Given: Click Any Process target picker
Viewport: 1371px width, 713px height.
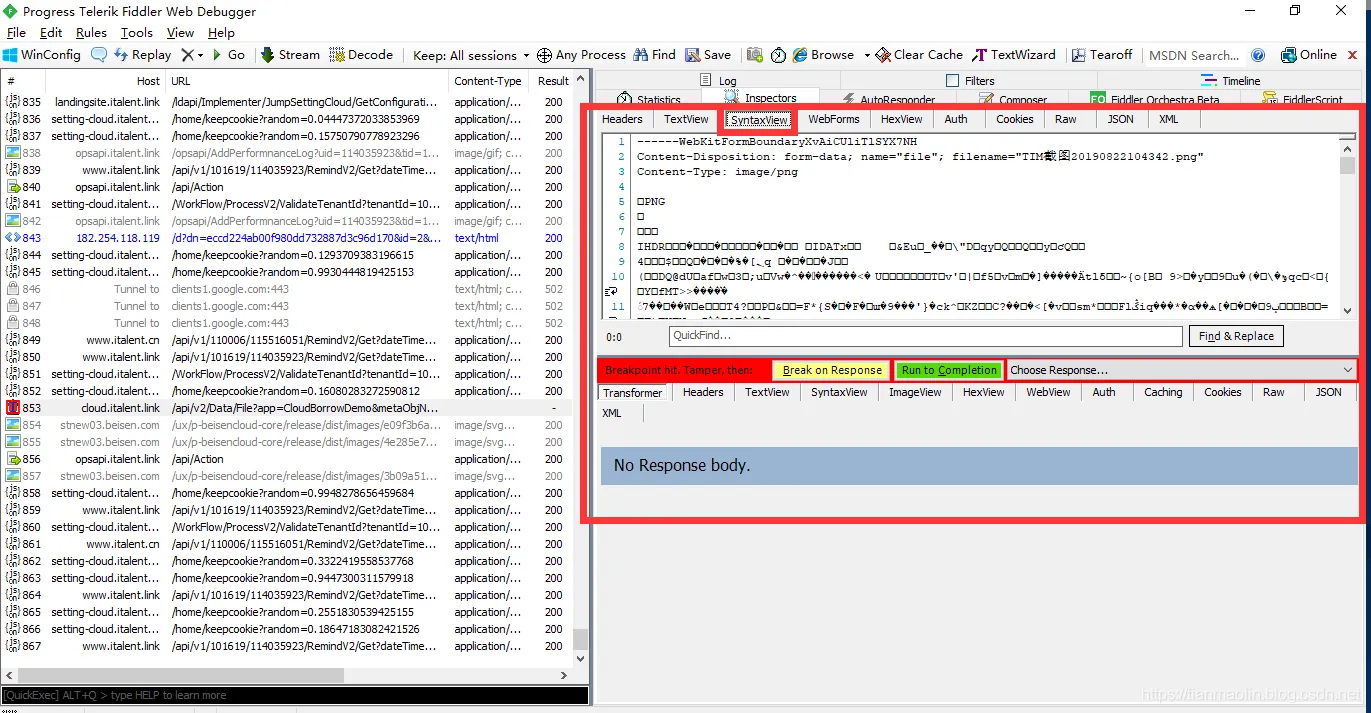Looking at the screenshot, I should click(x=581, y=55).
